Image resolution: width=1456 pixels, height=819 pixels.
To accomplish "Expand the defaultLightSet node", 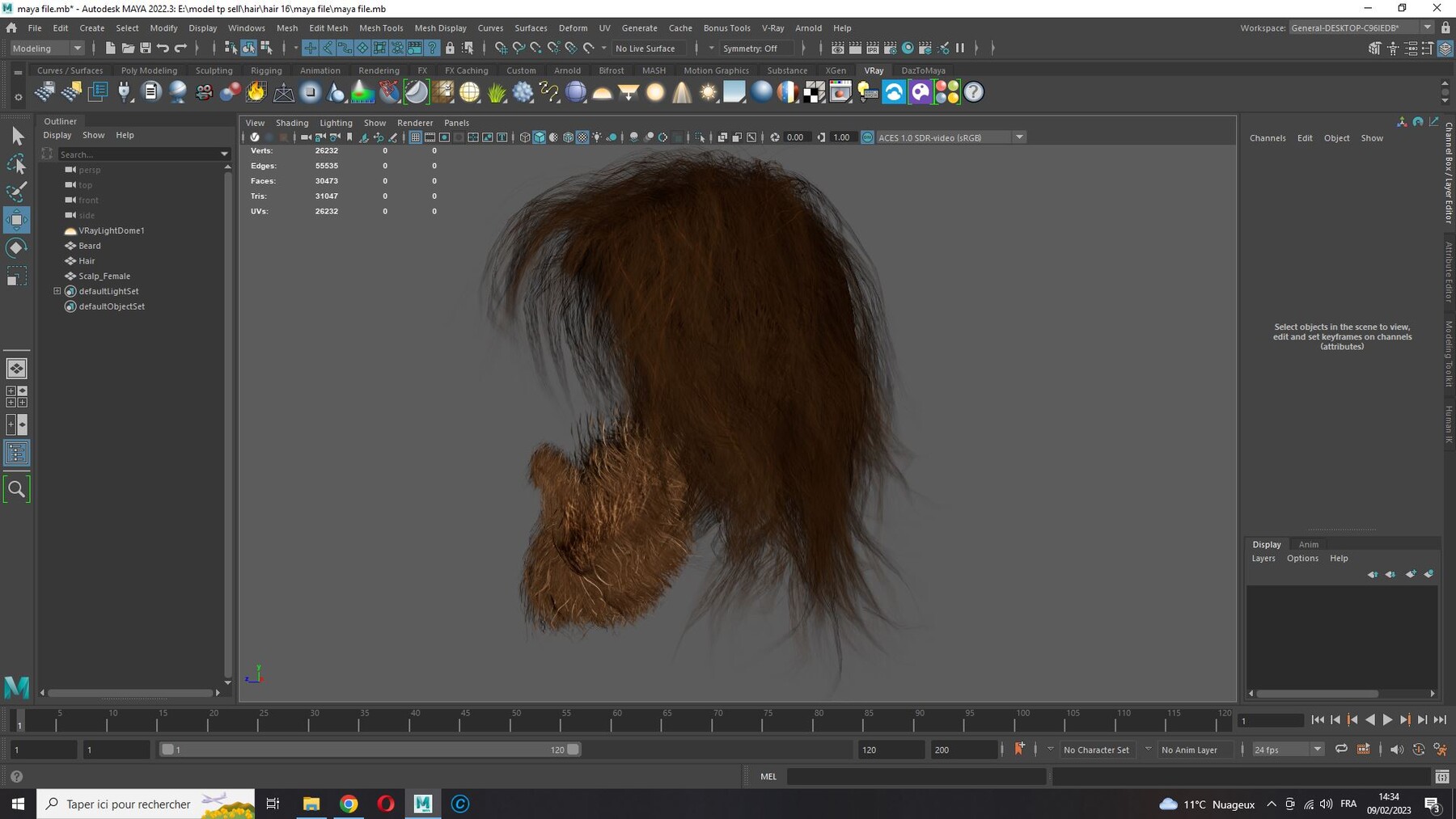I will pyautogui.click(x=57, y=291).
